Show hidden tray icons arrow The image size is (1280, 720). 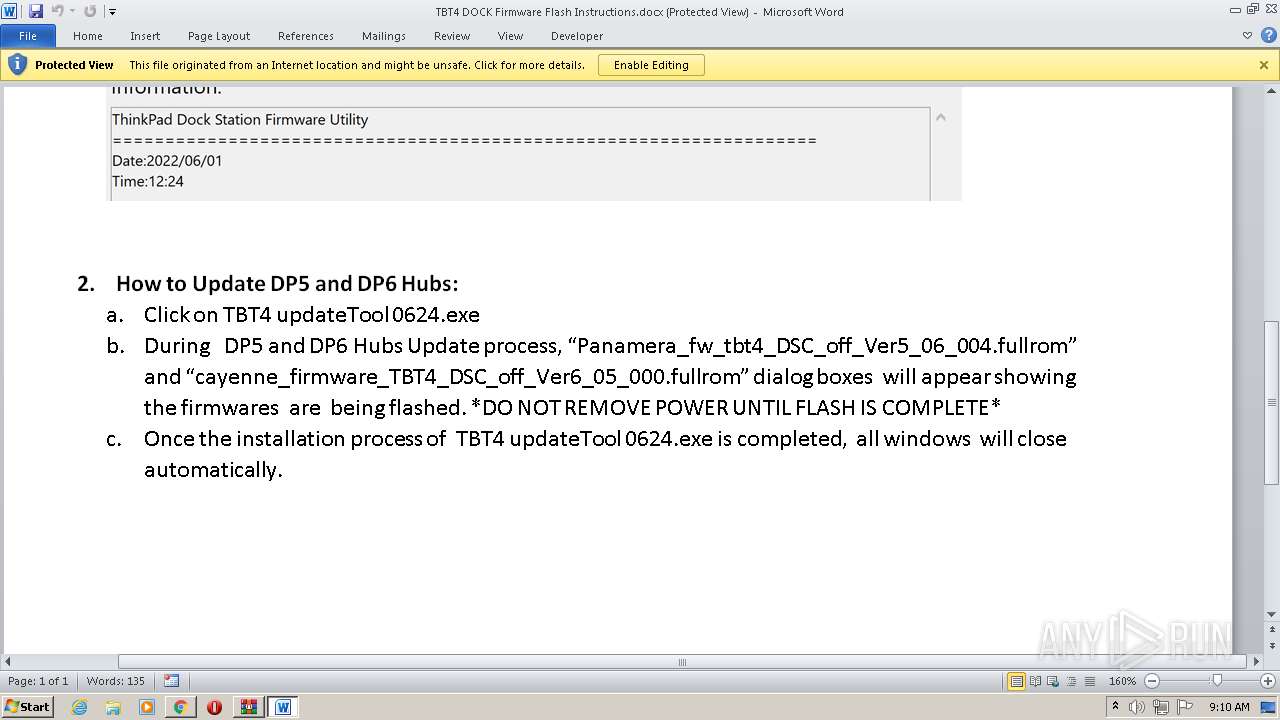pyautogui.click(x=1116, y=706)
